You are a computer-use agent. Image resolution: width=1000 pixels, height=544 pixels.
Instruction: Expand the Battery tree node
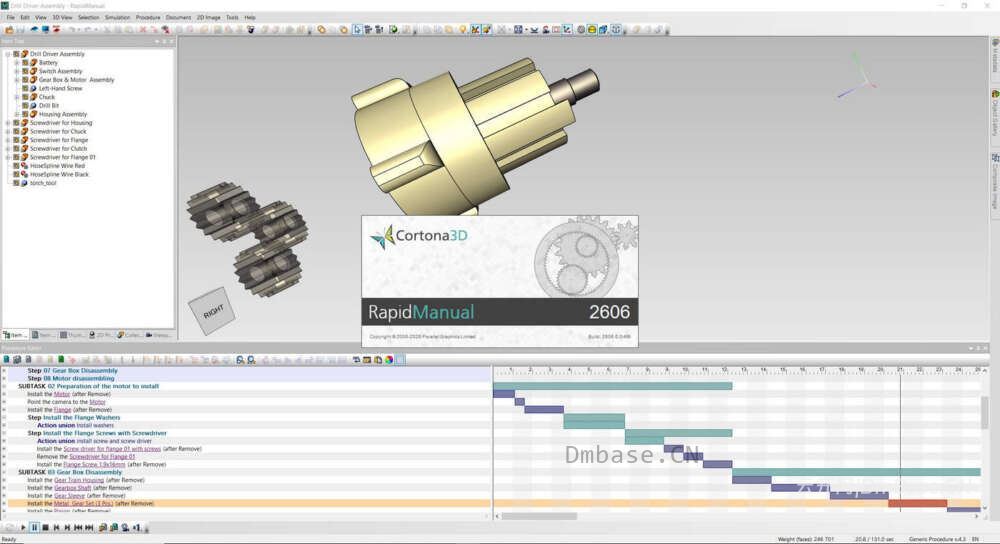pyautogui.click(x=17, y=62)
